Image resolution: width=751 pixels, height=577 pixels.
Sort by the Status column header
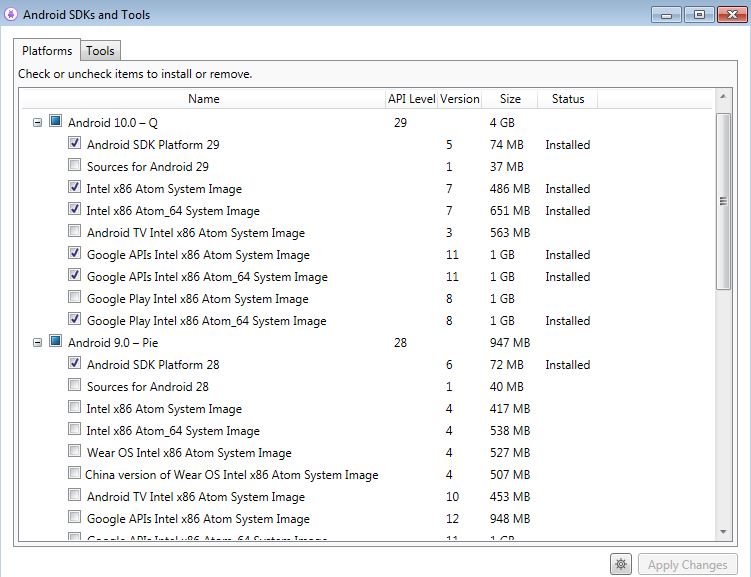coord(568,99)
